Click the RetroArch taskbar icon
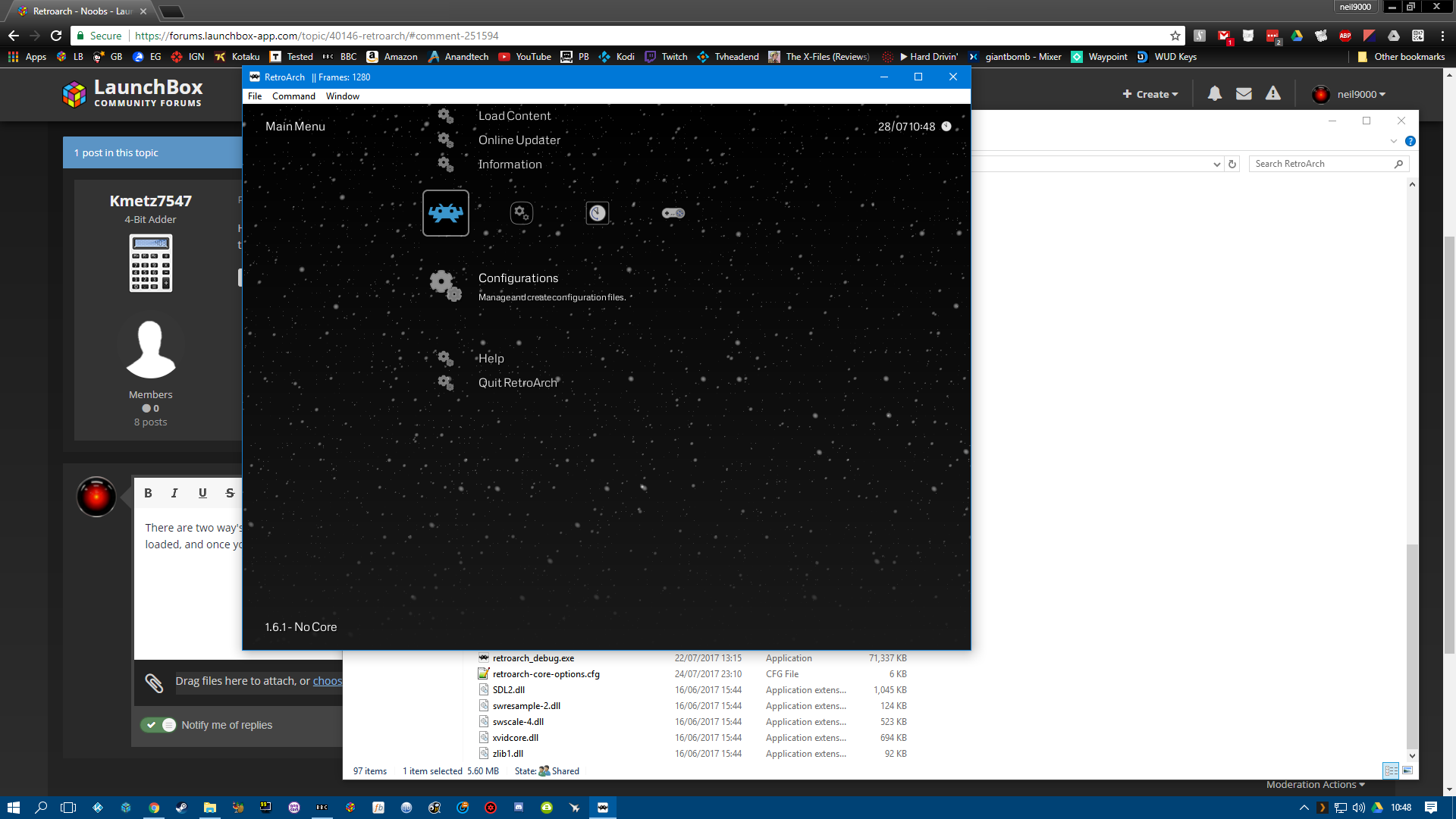The height and width of the screenshot is (819, 1456). (602, 808)
